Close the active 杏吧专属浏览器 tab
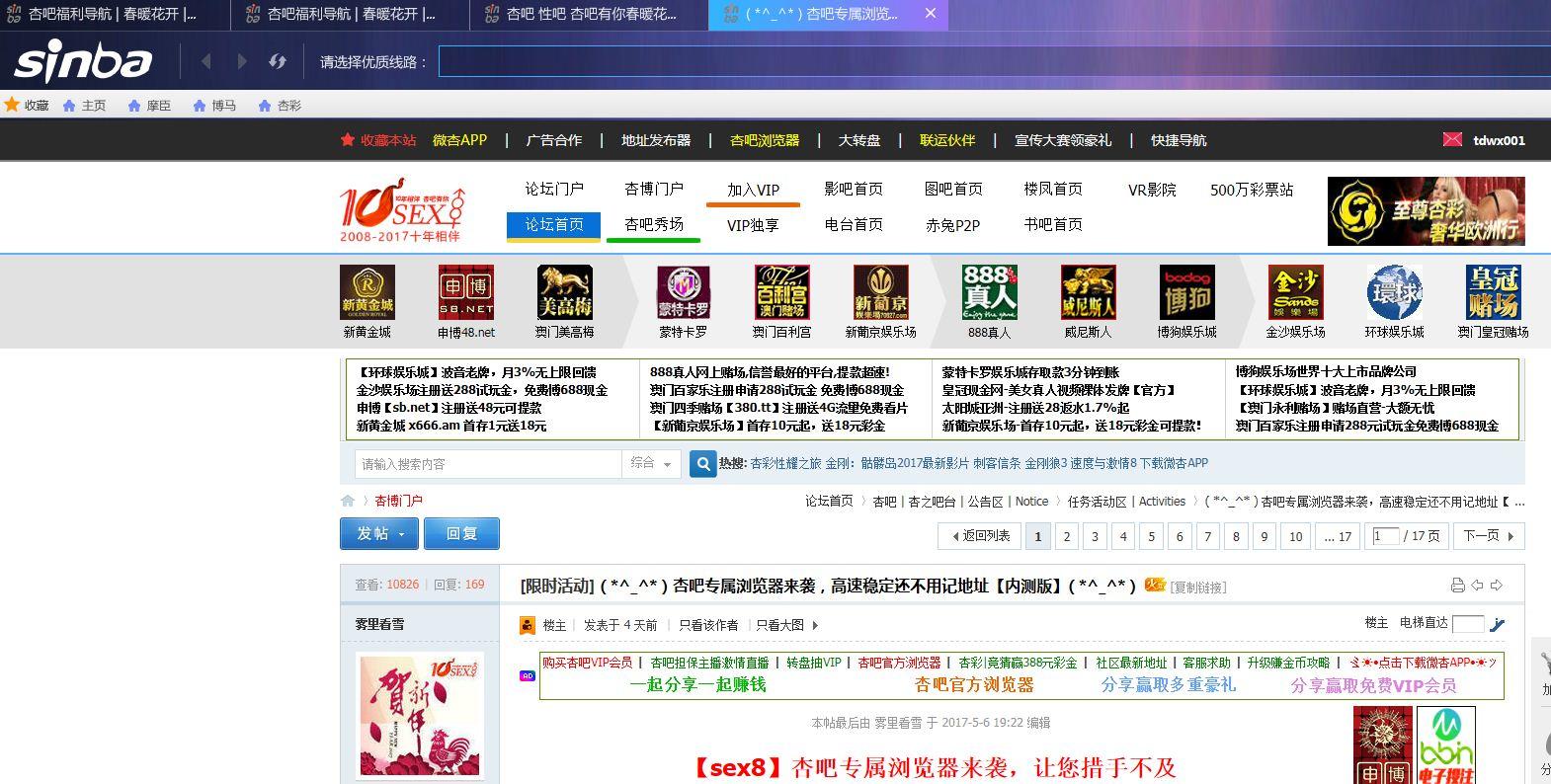1551x784 pixels. pyautogui.click(x=931, y=14)
